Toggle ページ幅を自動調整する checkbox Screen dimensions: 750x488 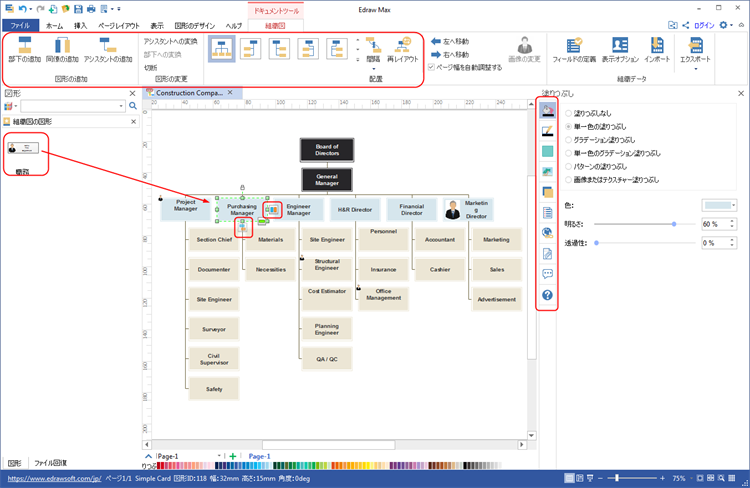point(431,67)
